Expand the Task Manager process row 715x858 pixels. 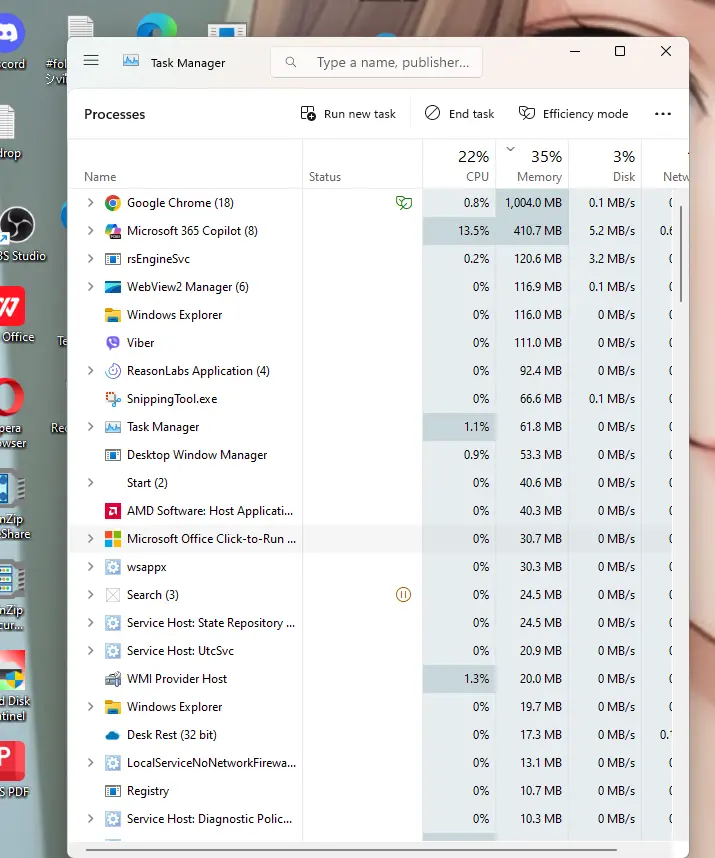pyautogui.click(x=90, y=427)
